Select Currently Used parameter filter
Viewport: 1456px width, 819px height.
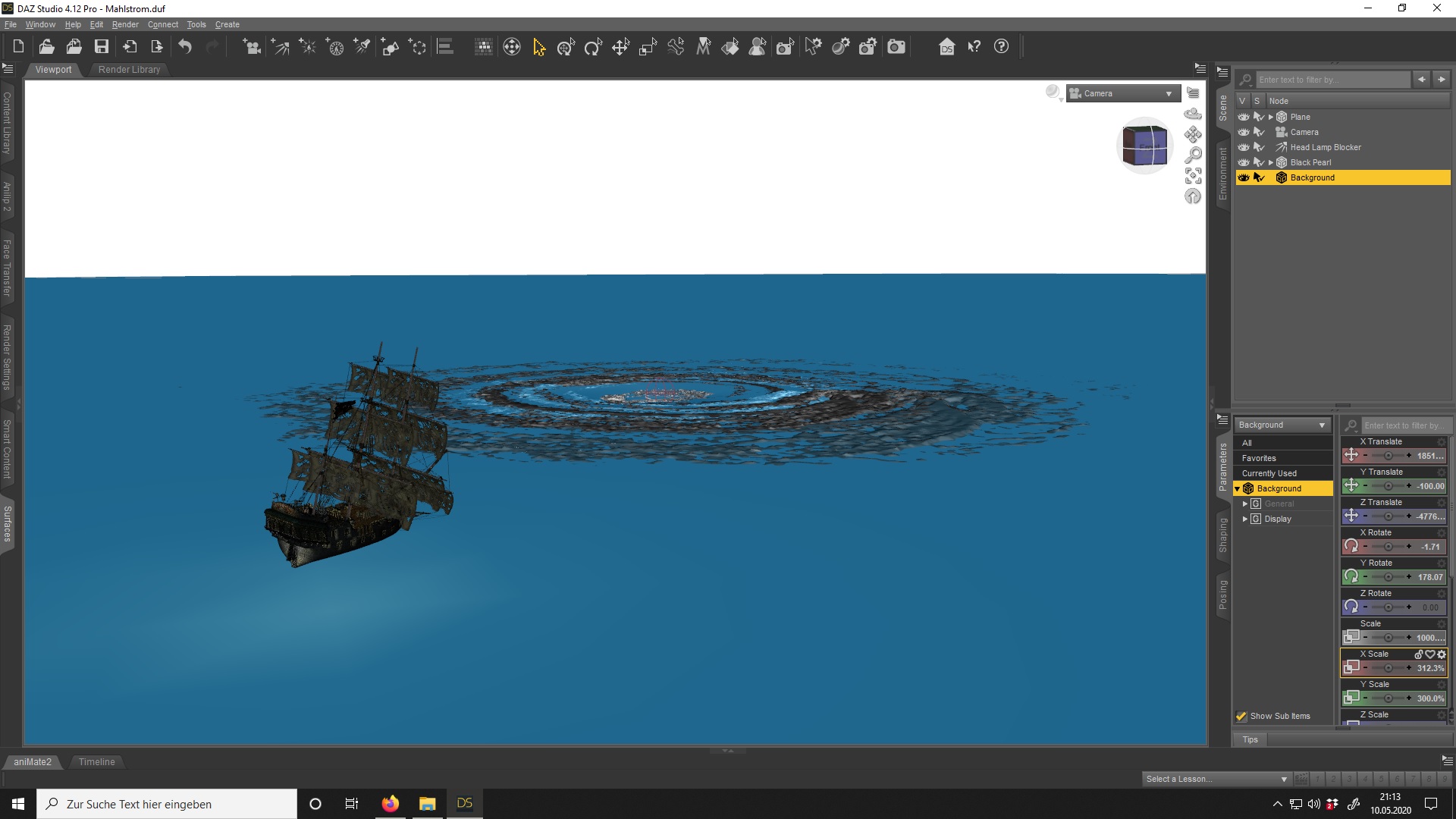point(1269,473)
